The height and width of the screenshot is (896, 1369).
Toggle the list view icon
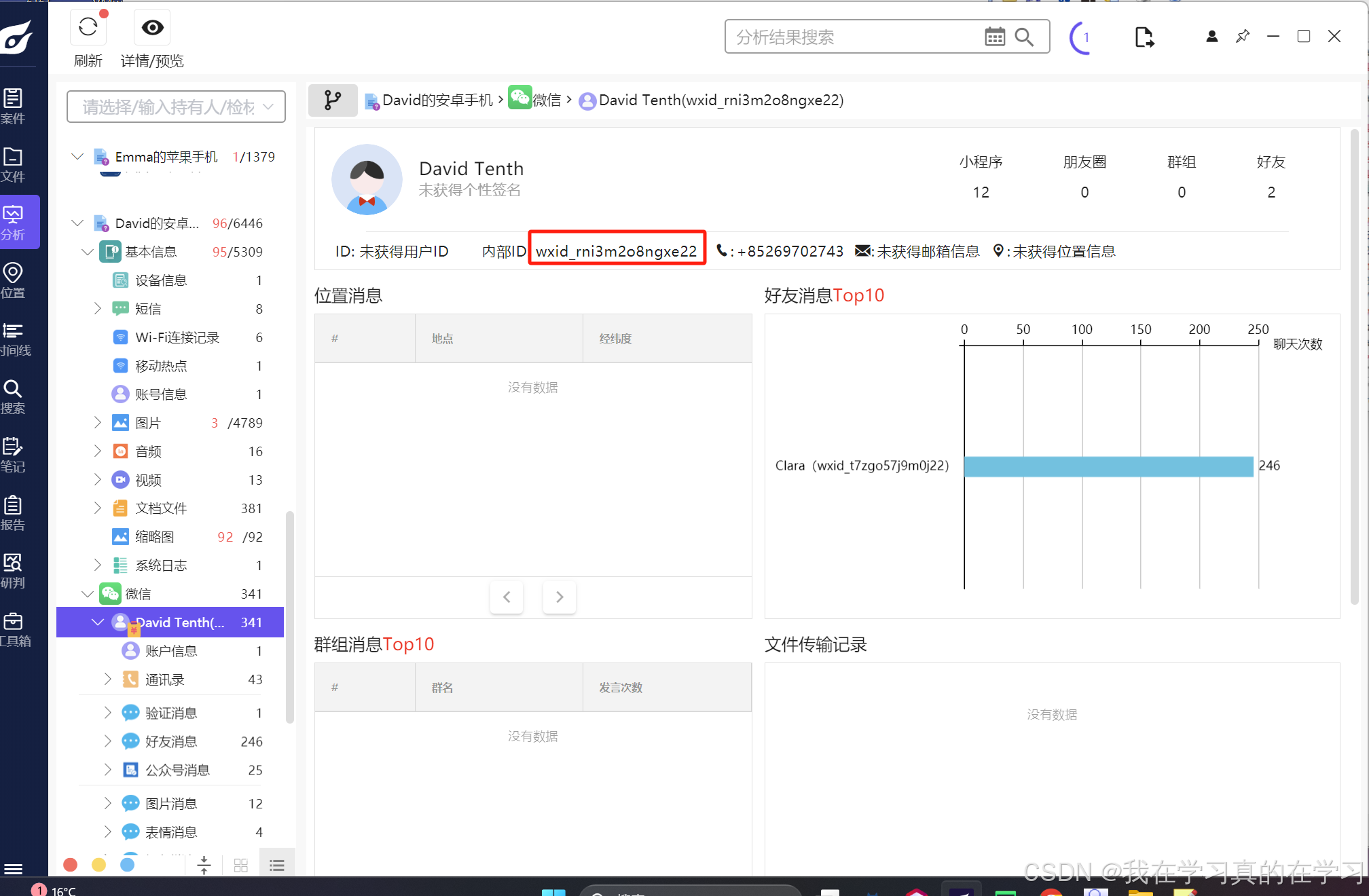pyautogui.click(x=277, y=865)
